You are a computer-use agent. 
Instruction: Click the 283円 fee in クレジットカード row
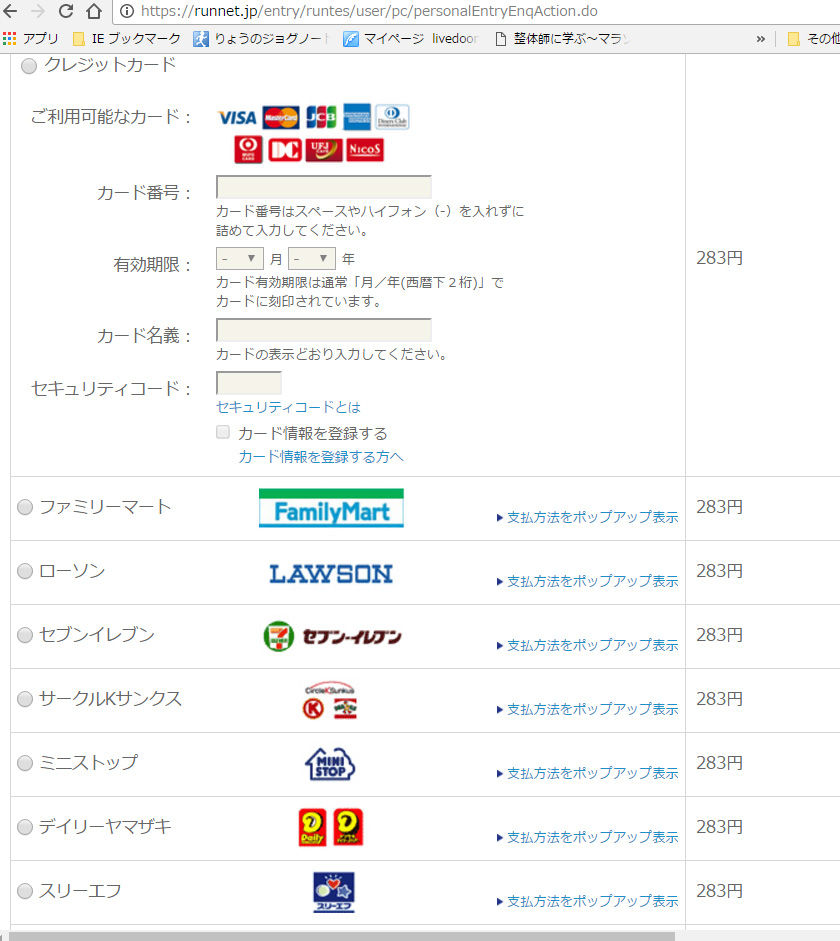tap(719, 258)
